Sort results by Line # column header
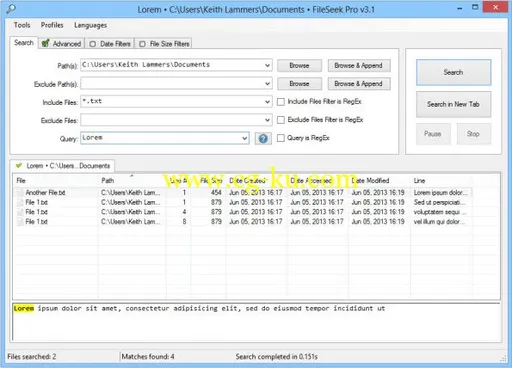 point(179,181)
